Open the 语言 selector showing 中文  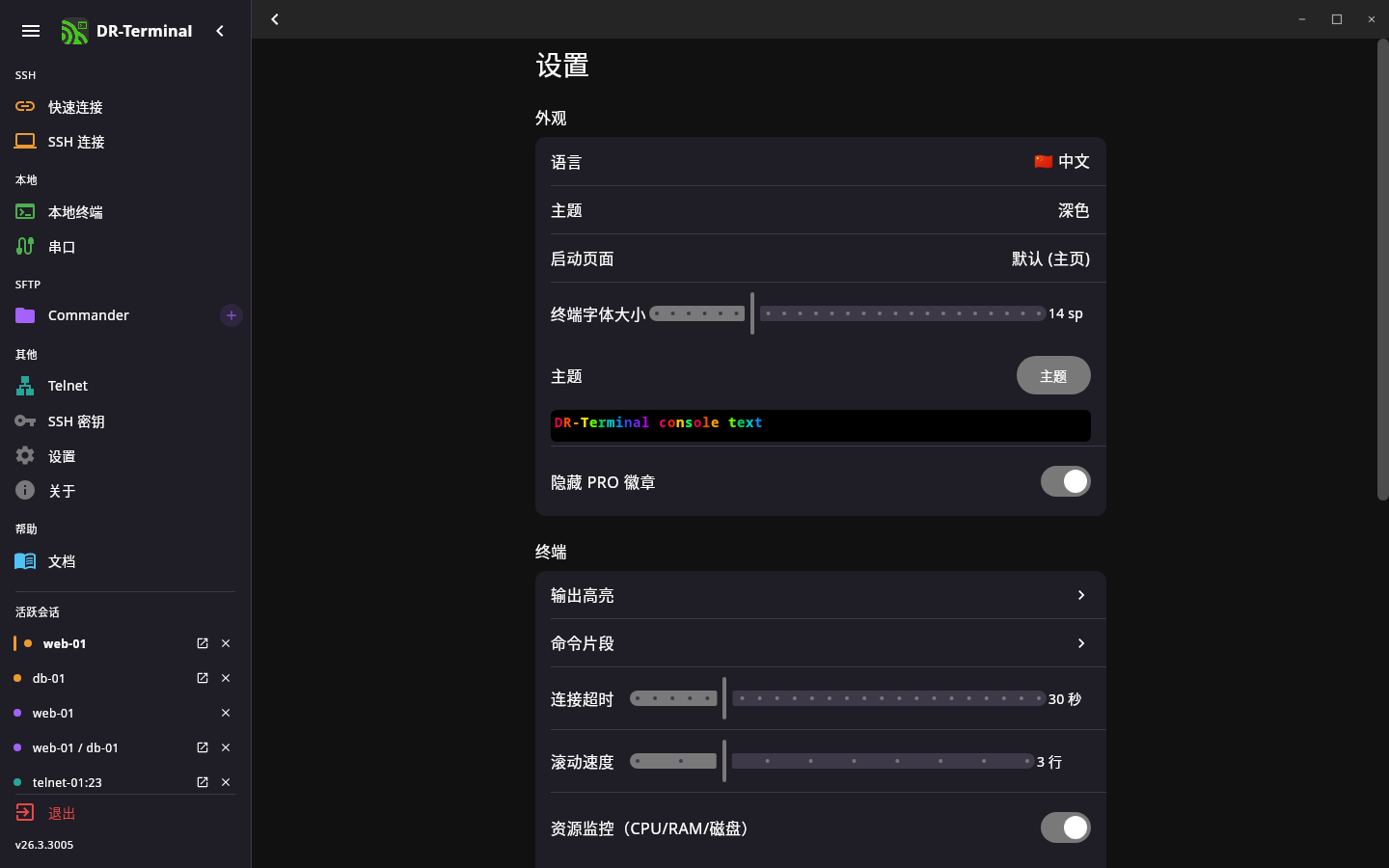(x=821, y=162)
